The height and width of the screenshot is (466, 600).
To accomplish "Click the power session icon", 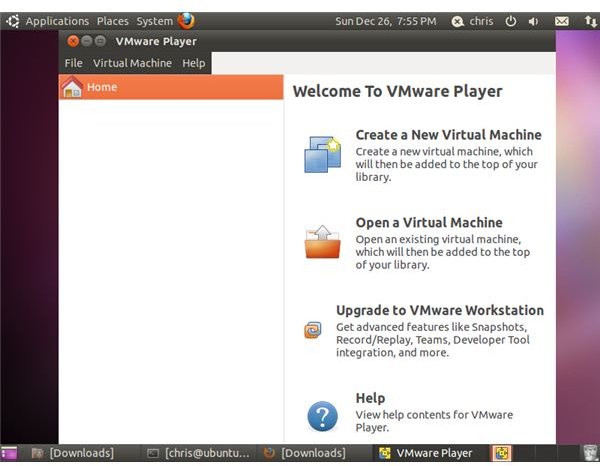I will coord(511,21).
